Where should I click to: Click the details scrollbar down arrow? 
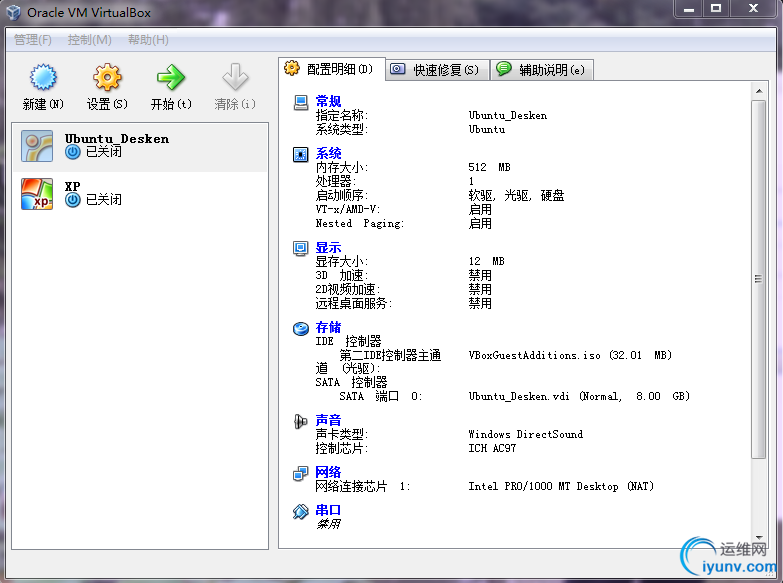coord(759,538)
